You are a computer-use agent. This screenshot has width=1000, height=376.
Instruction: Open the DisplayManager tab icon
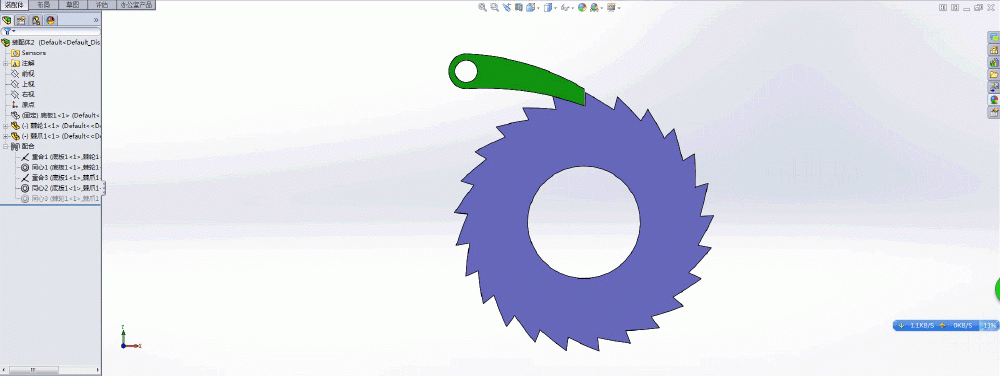[x=50, y=20]
